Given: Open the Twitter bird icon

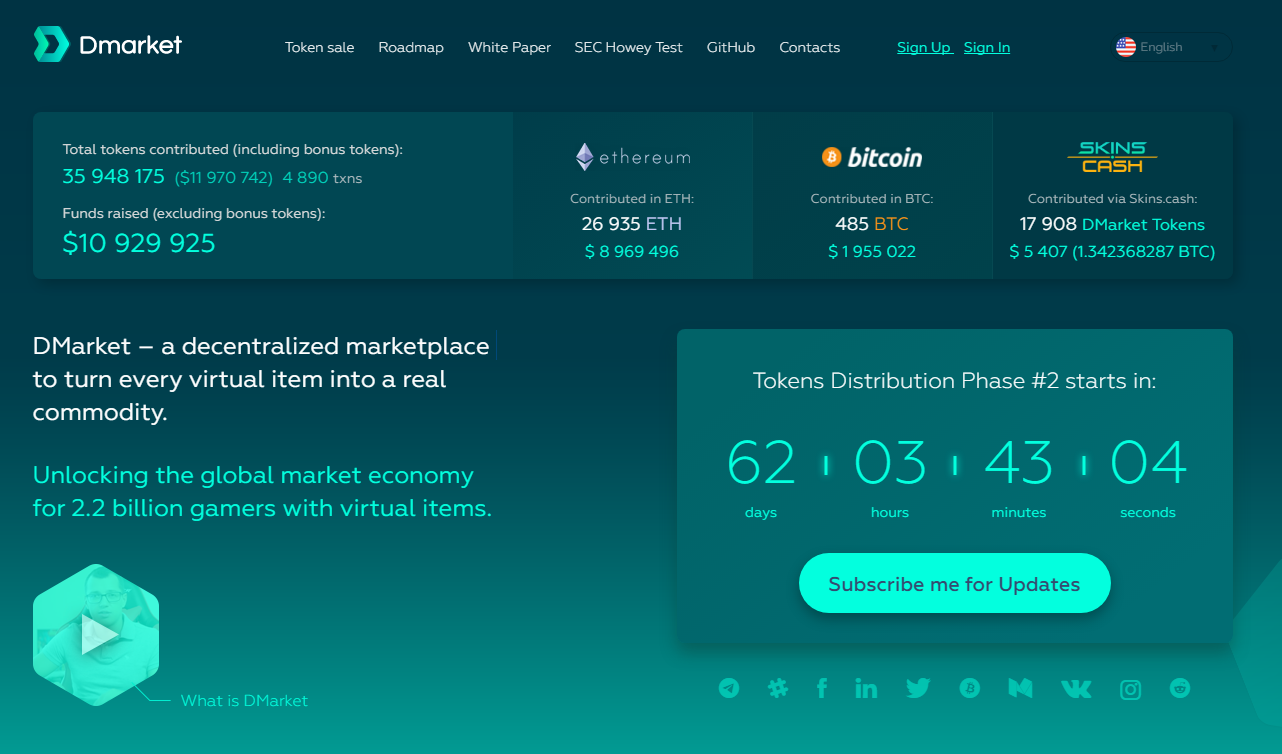Looking at the screenshot, I should [x=918, y=688].
